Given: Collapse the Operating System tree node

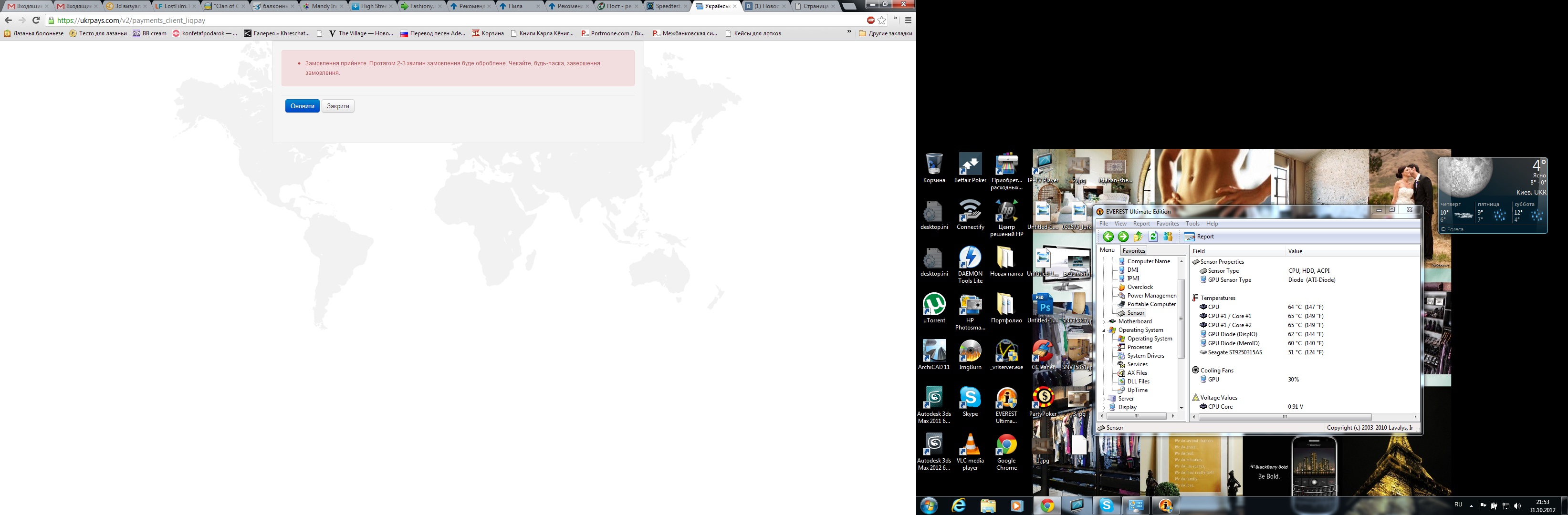Looking at the screenshot, I should [x=1104, y=330].
